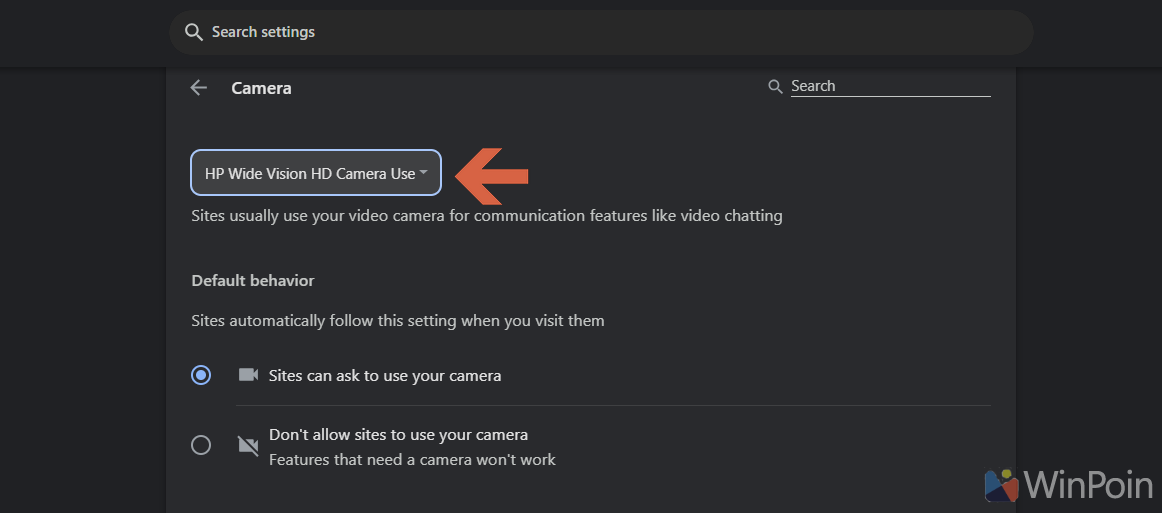
Task: Click the camera dropdown's small caret arrow
Action: 424,173
